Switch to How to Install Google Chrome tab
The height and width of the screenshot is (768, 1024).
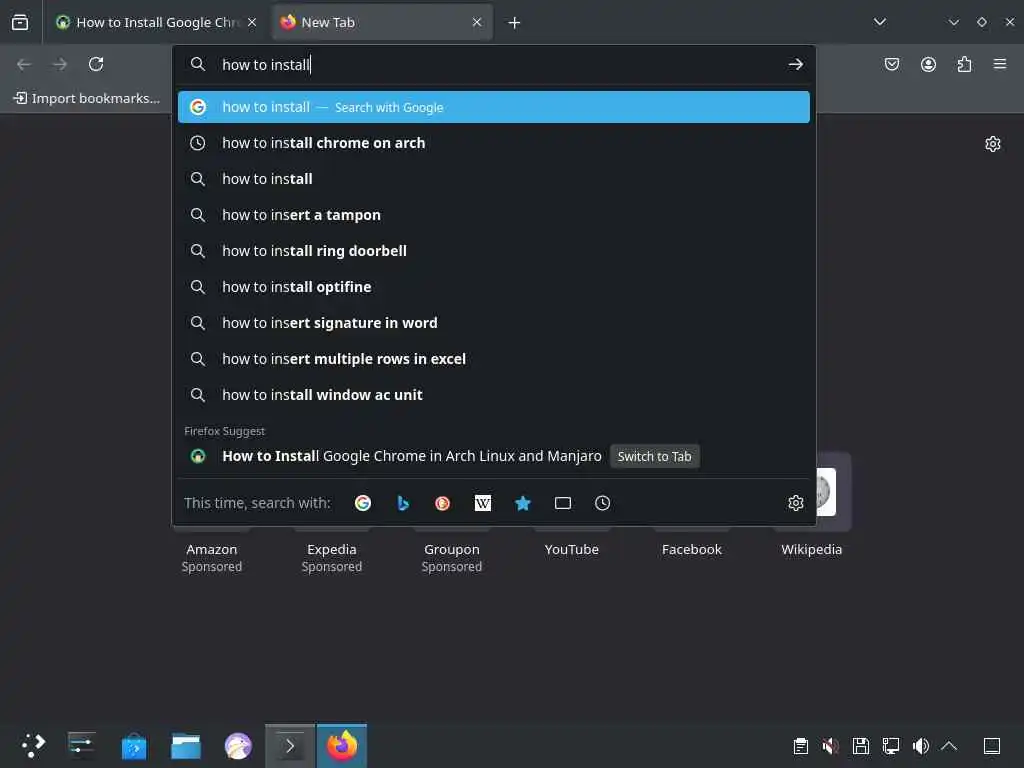[x=157, y=22]
